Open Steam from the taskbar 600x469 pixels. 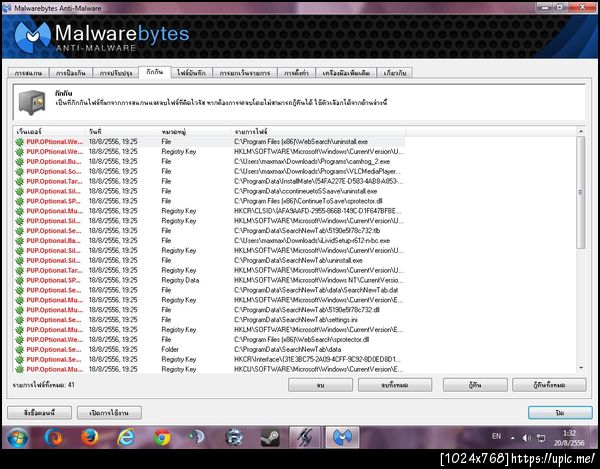[270, 437]
